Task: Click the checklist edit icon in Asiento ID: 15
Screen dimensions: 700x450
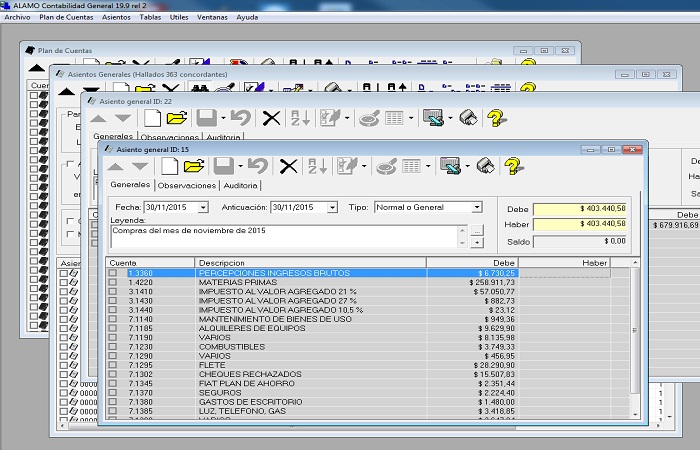Action: click(347, 167)
